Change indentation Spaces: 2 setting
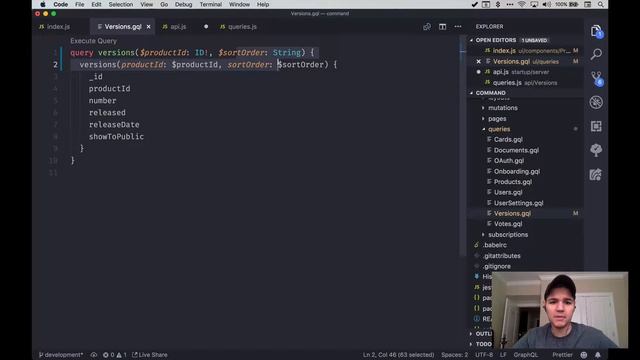This screenshot has width=640, height=360. pos(454,355)
